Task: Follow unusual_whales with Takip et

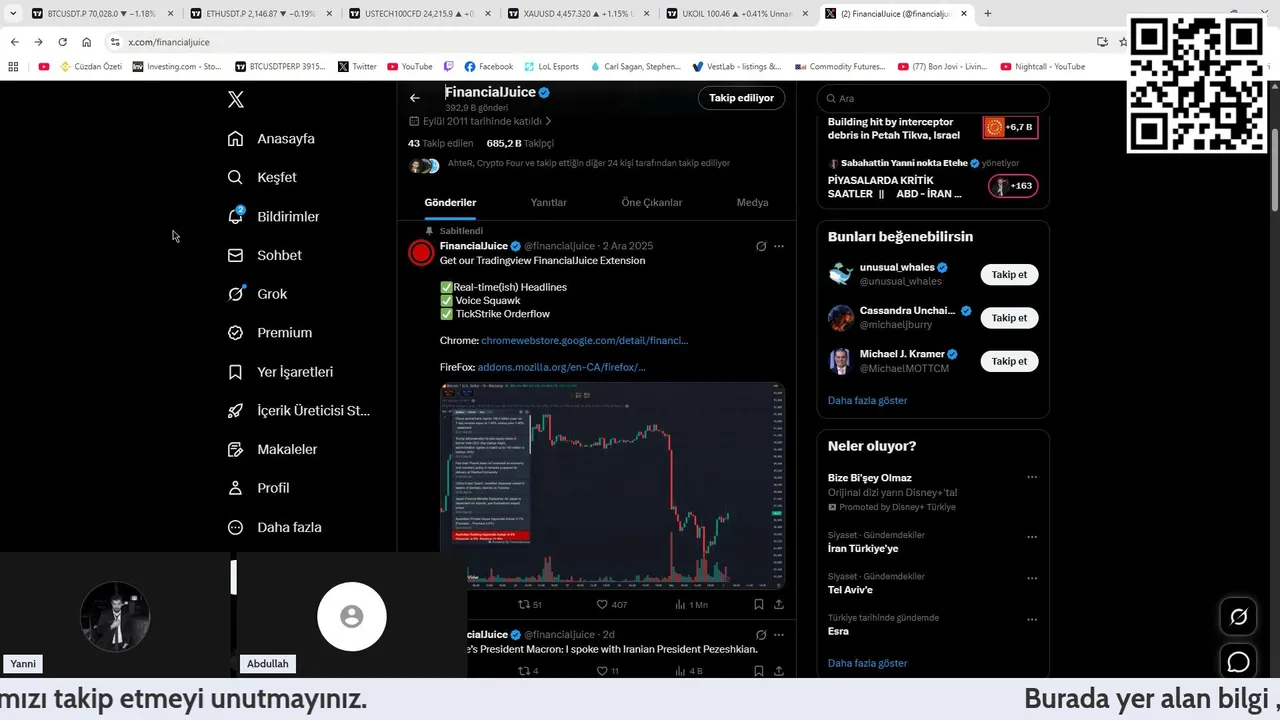Action: tap(1009, 274)
